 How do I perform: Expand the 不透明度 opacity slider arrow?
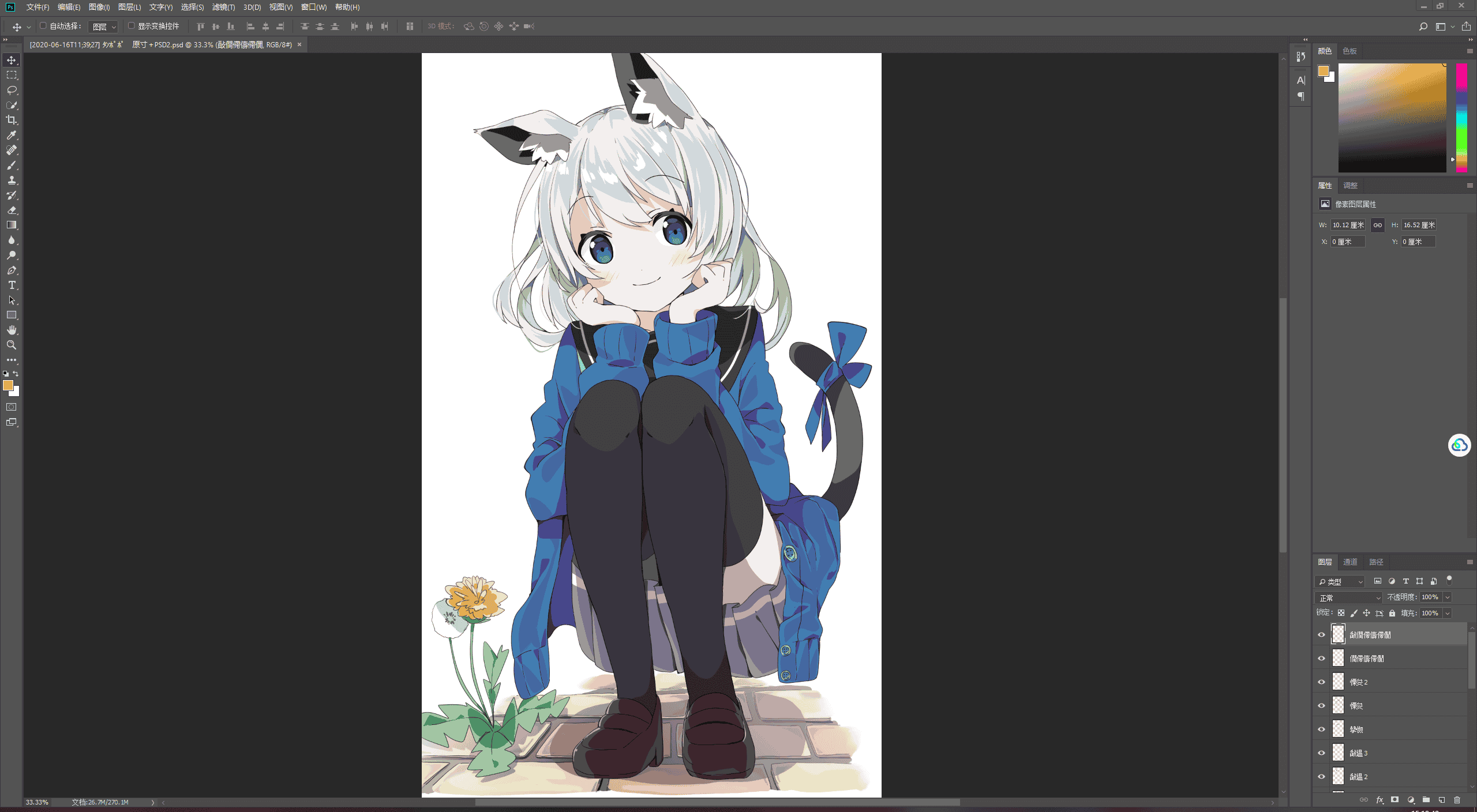(x=1447, y=597)
